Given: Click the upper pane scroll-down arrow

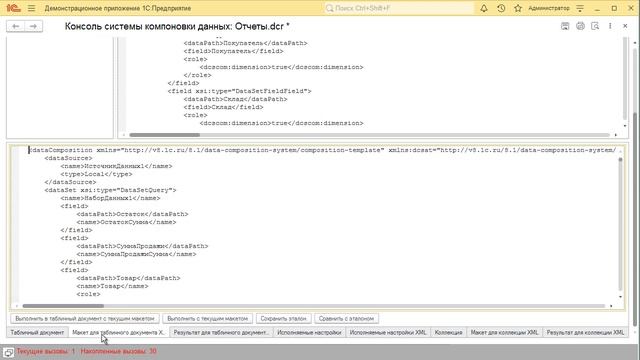Looking at the screenshot, I should 625,126.
